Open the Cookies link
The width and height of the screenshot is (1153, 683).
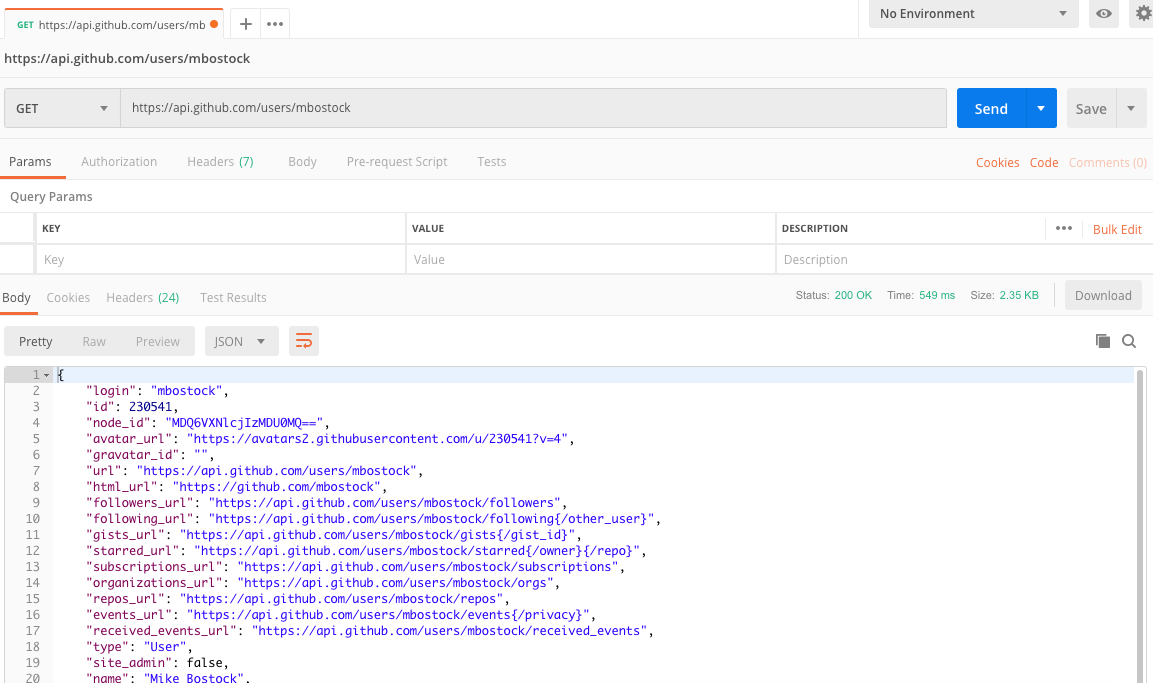pos(997,162)
